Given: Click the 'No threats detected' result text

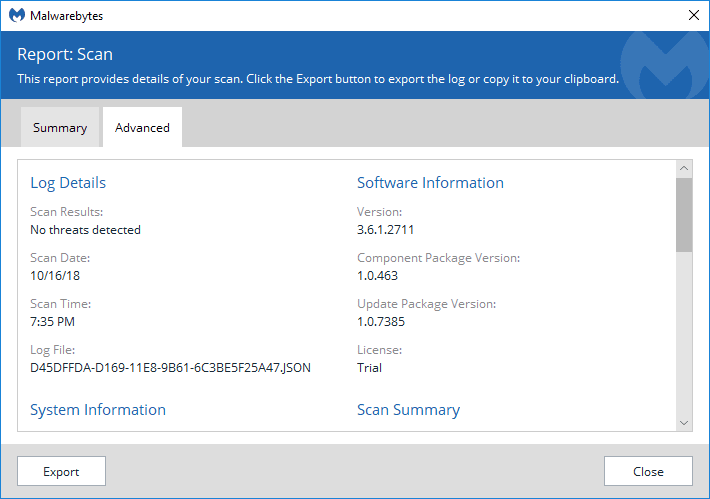Looking at the screenshot, I should point(85,230).
